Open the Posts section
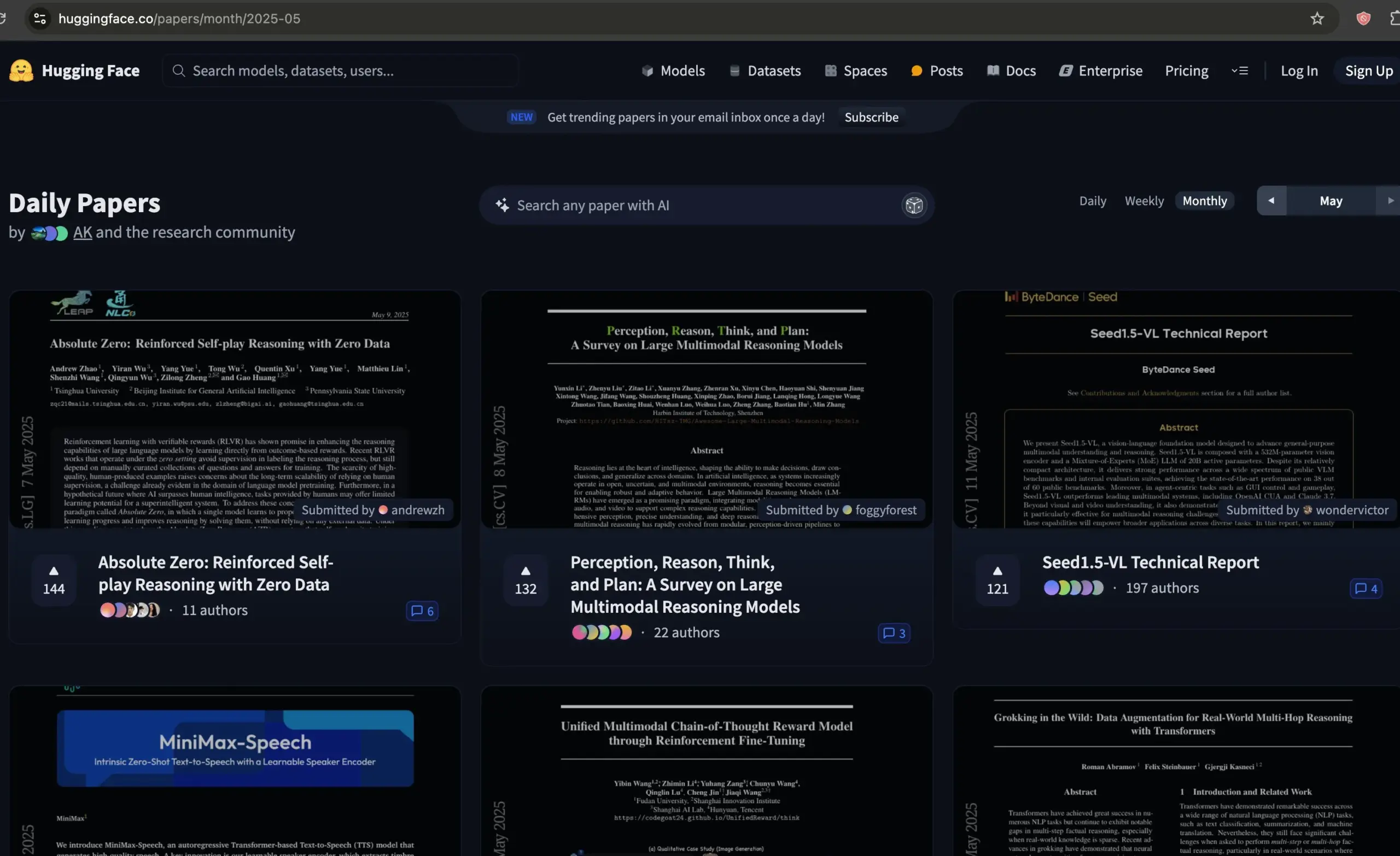This screenshot has width=1400, height=856. click(x=936, y=71)
